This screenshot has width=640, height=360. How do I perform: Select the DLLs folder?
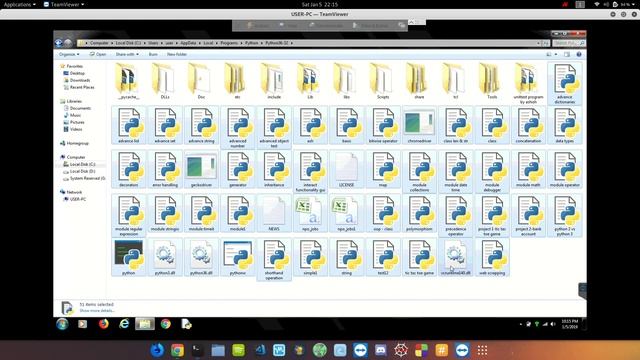(x=165, y=81)
